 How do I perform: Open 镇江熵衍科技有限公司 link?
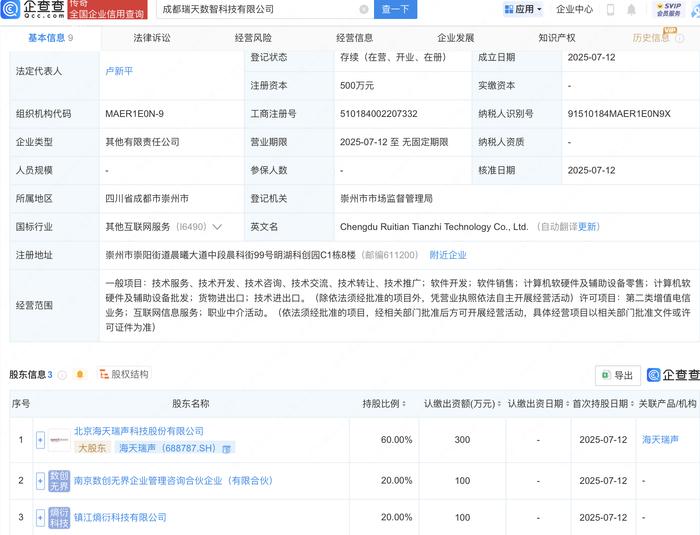coord(120,518)
